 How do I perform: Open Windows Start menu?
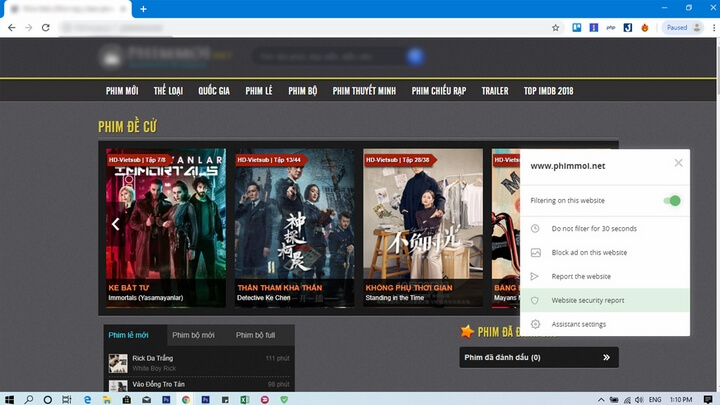coord(9,398)
